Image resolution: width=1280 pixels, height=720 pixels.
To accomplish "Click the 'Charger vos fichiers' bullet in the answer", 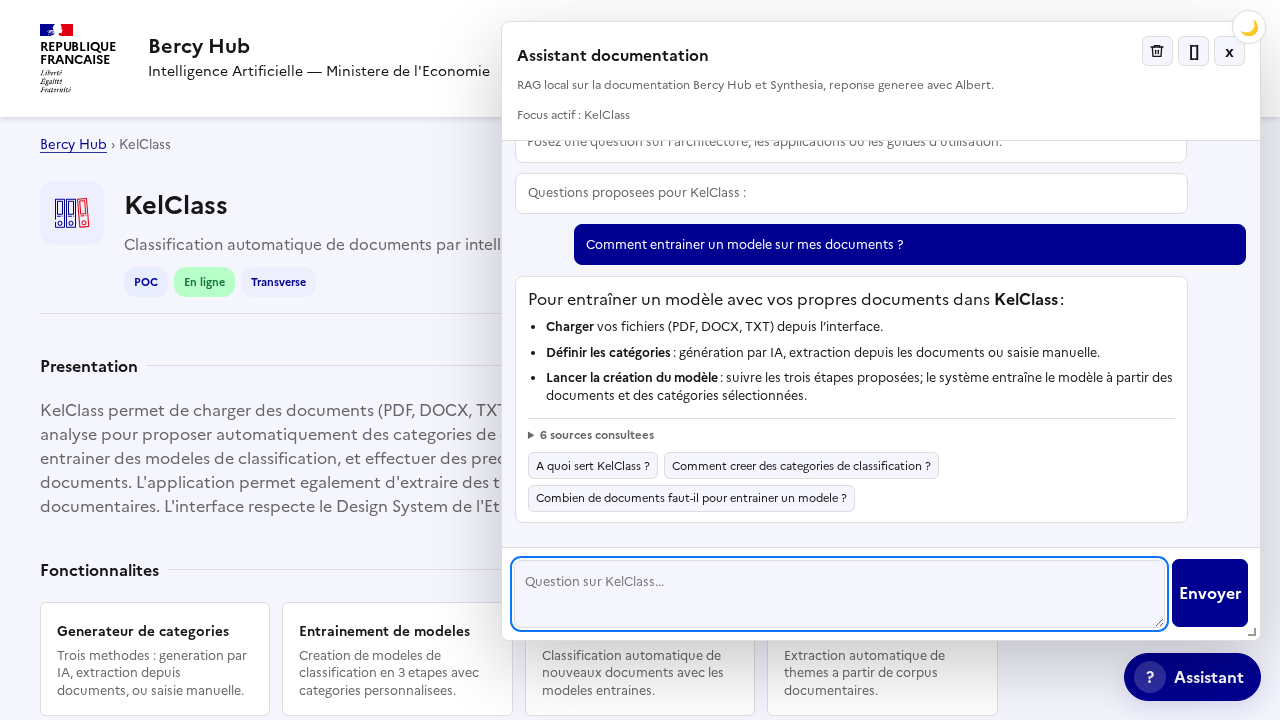I will pyautogui.click(x=714, y=327).
